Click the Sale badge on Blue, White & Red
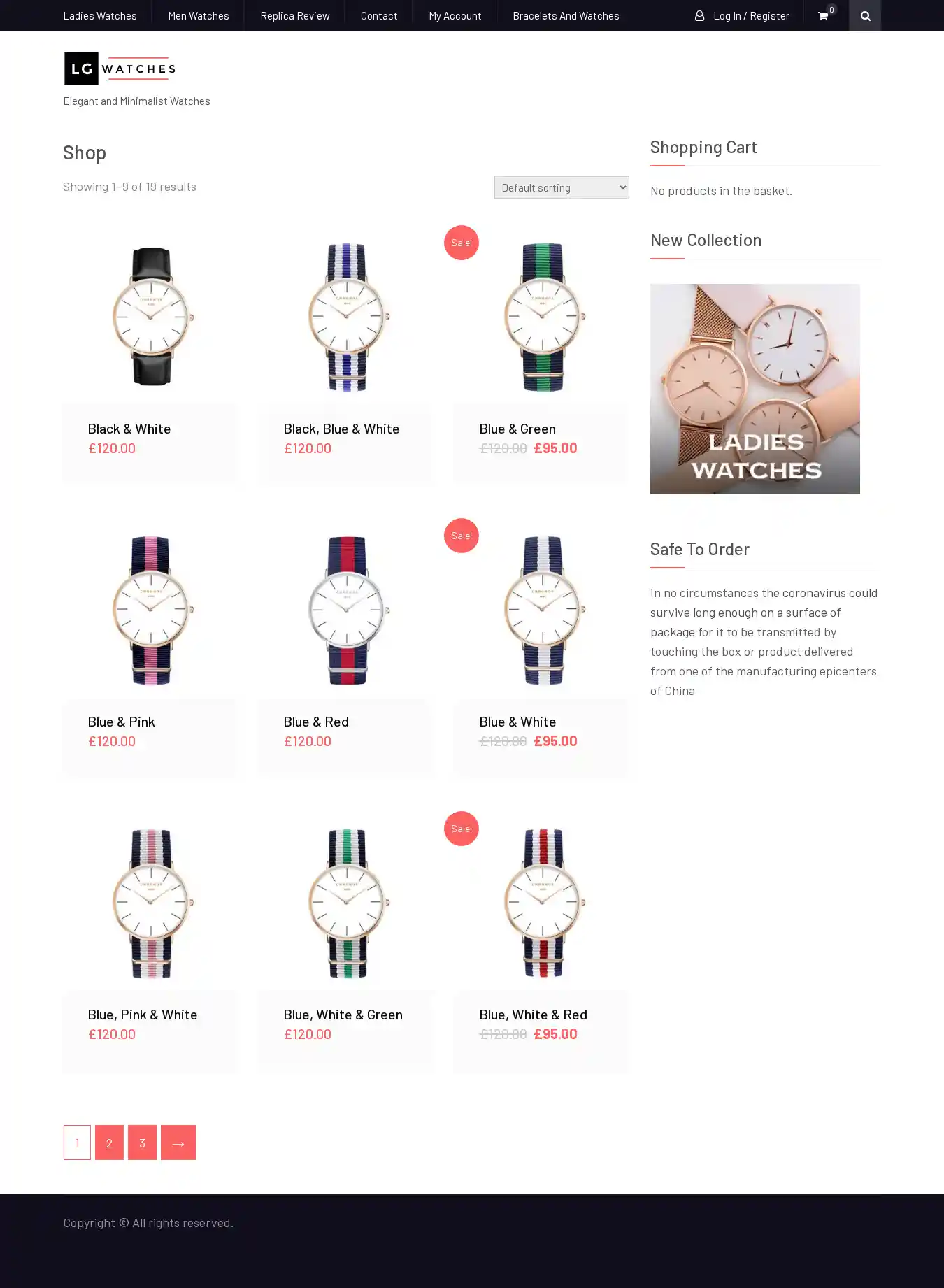944x1288 pixels. click(x=462, y=829)
